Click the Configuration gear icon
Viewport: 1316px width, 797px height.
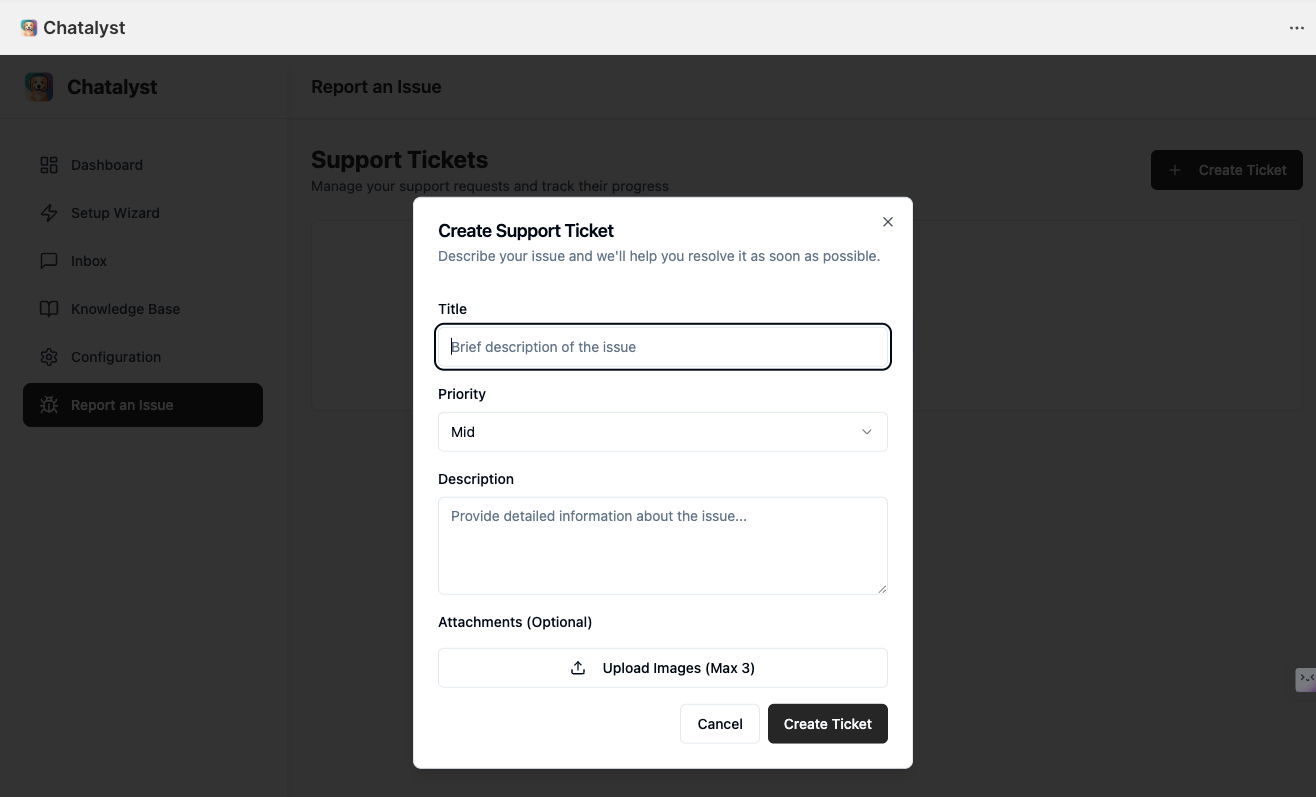pos(49,357)
